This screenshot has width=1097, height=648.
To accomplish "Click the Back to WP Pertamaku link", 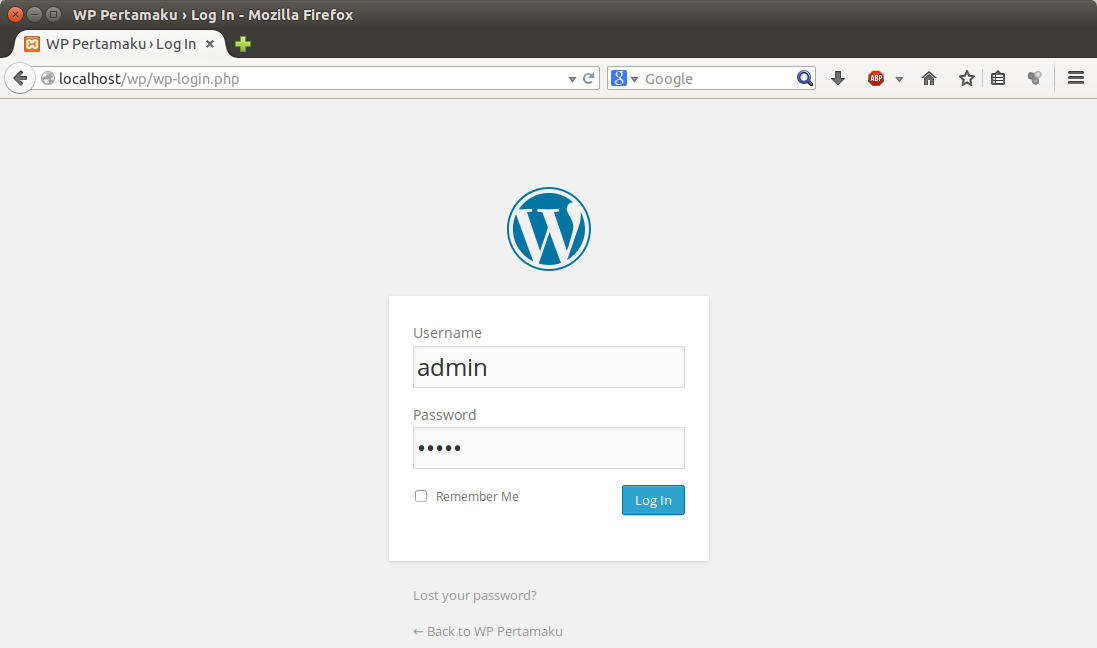I will point(487,631).
